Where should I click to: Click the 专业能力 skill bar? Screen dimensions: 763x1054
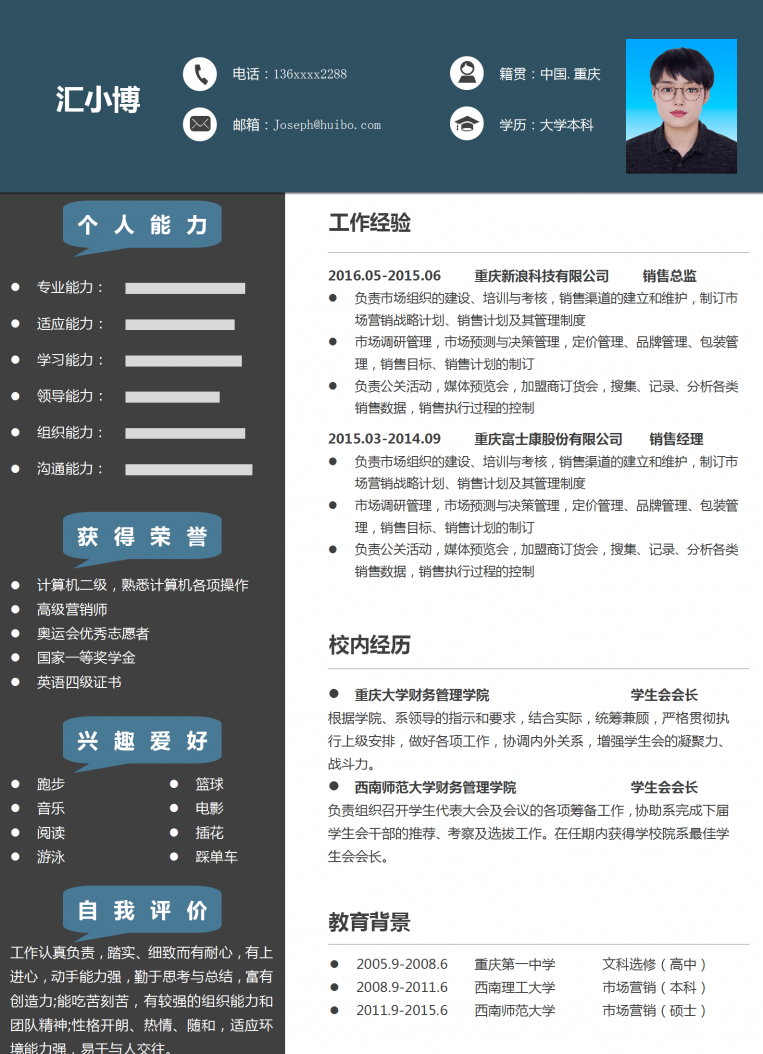[185, 288]
